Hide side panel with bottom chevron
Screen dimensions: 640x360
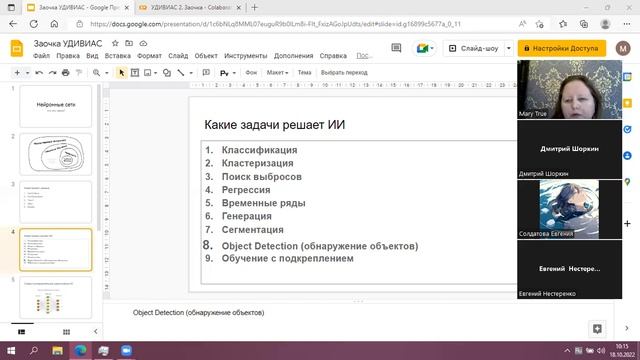pos(627,328)
